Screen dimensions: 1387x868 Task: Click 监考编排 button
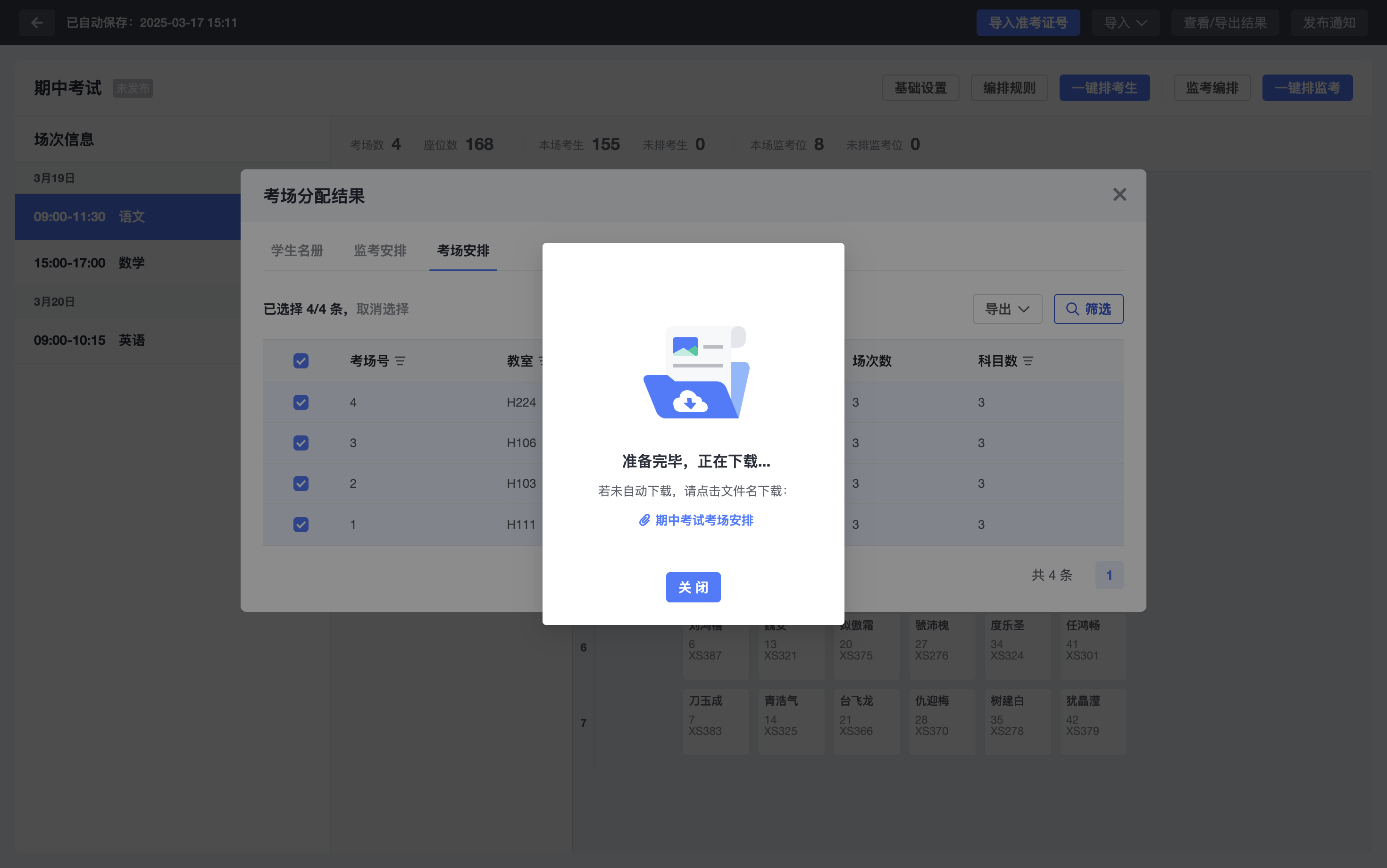pos(1212,88)
